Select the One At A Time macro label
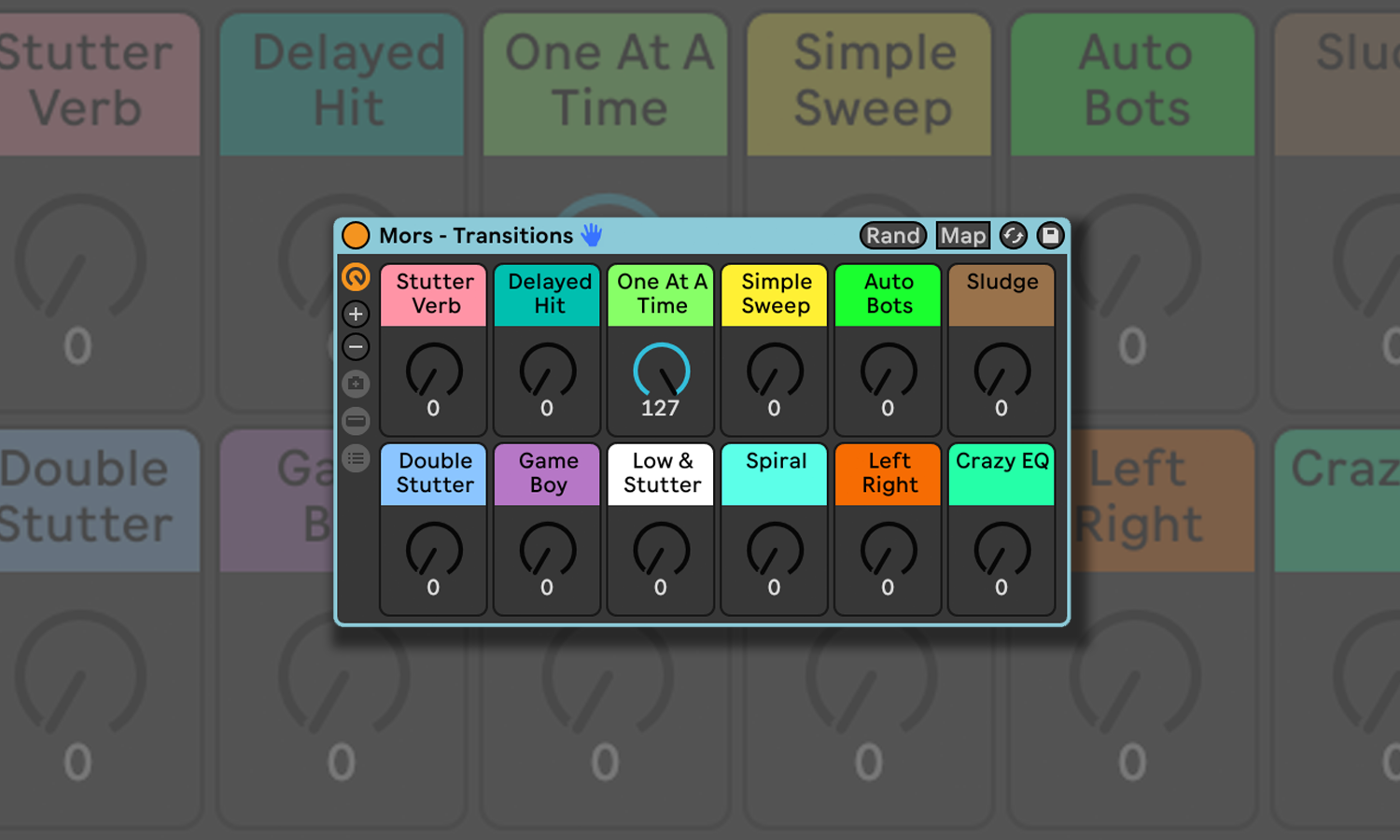The width and height of the screenshot is (1400, 840). [x=662, y=295]
